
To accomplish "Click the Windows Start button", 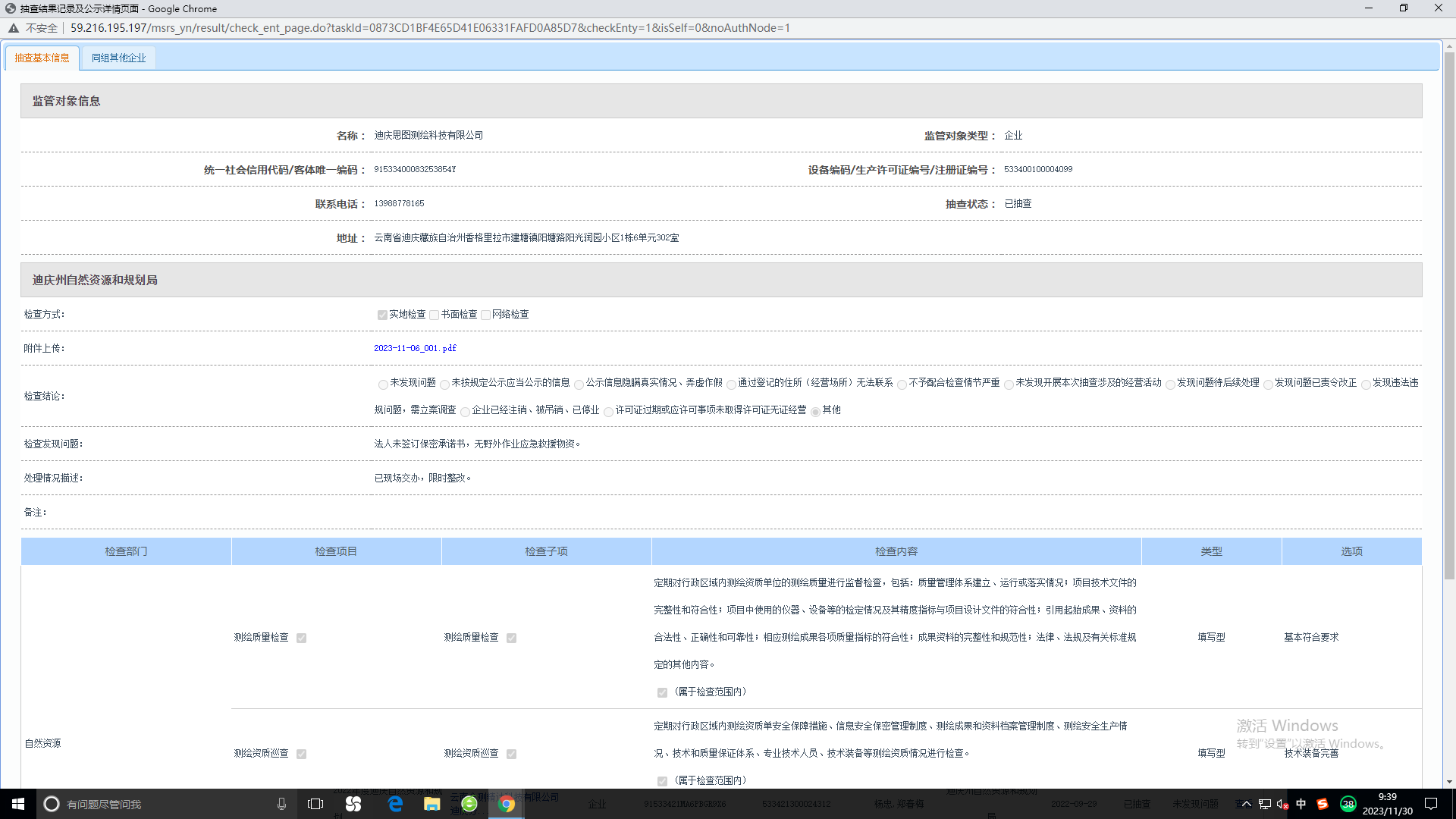I will 18,804.
